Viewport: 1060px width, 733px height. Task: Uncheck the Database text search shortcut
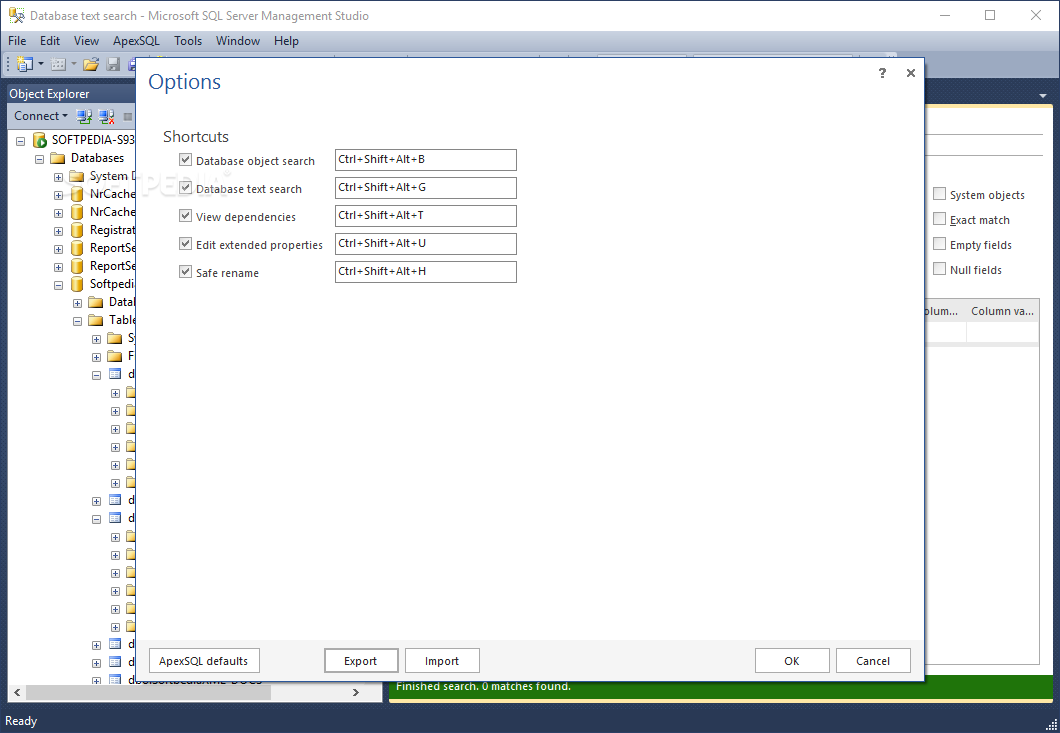click(185, 187)
